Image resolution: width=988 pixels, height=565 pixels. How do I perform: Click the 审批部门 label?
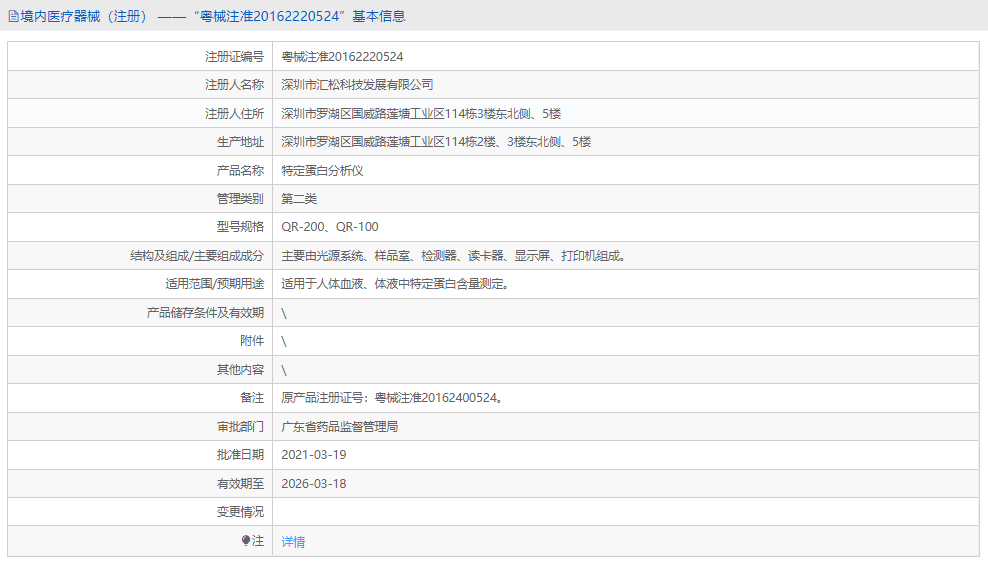point(240,427)
